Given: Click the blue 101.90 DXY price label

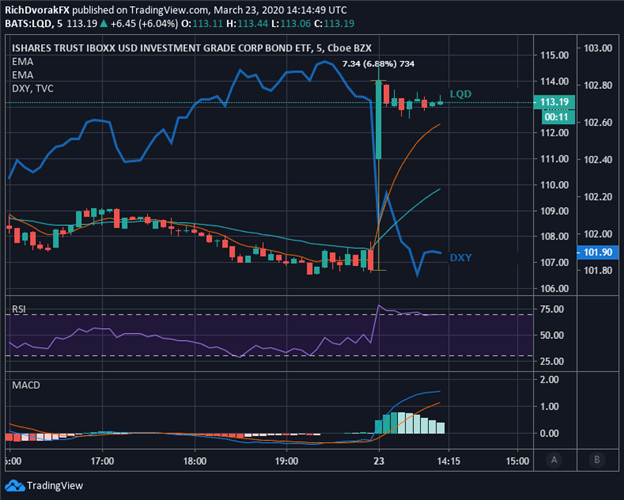Looking at the screenshot, I should click(x=598, y=252).
